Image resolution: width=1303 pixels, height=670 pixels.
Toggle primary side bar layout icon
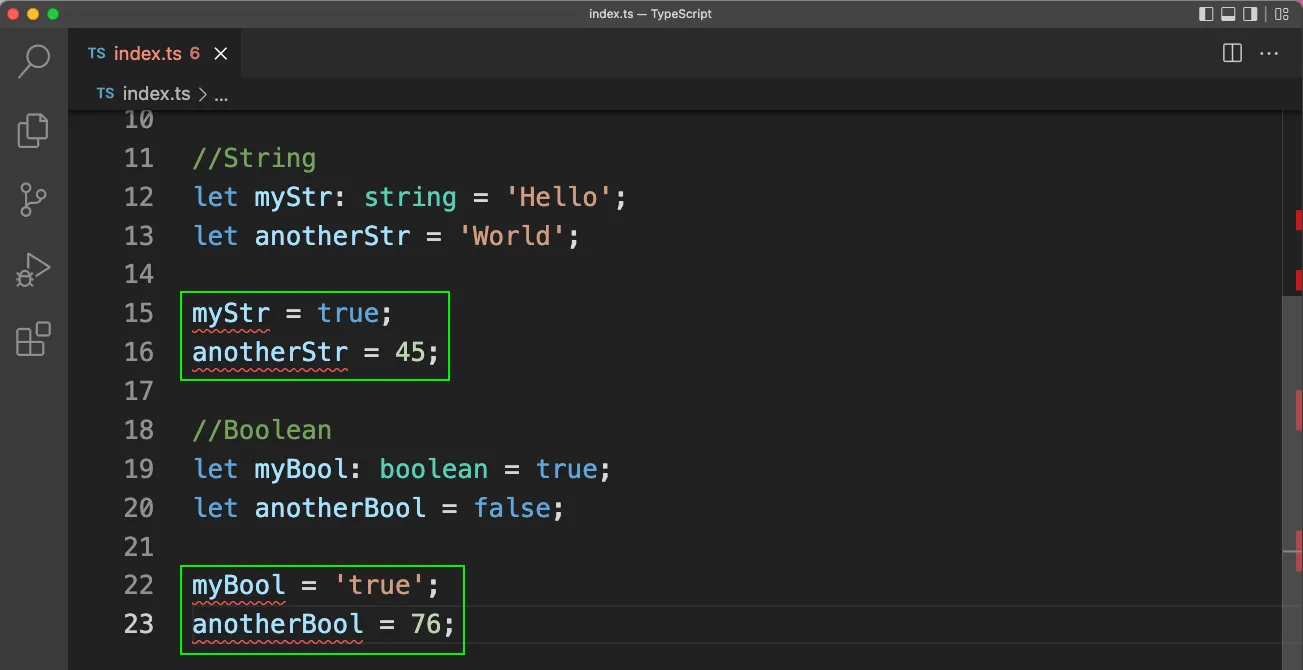(x=1206, y=14)
